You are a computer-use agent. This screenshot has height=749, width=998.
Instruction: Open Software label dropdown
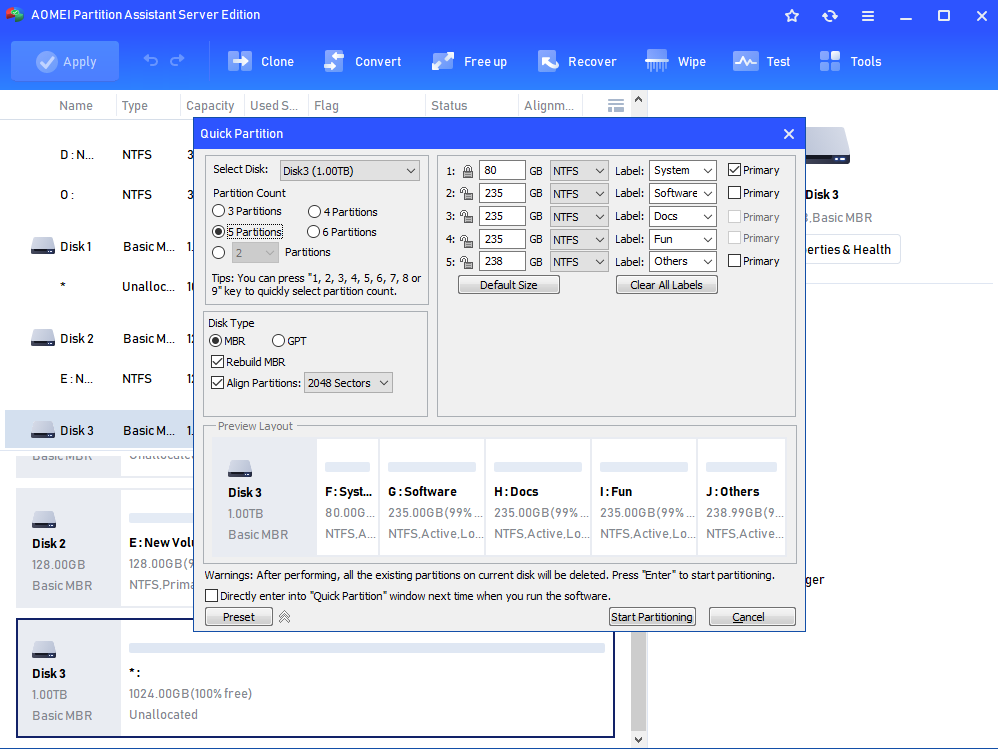(x=683, y=193)
